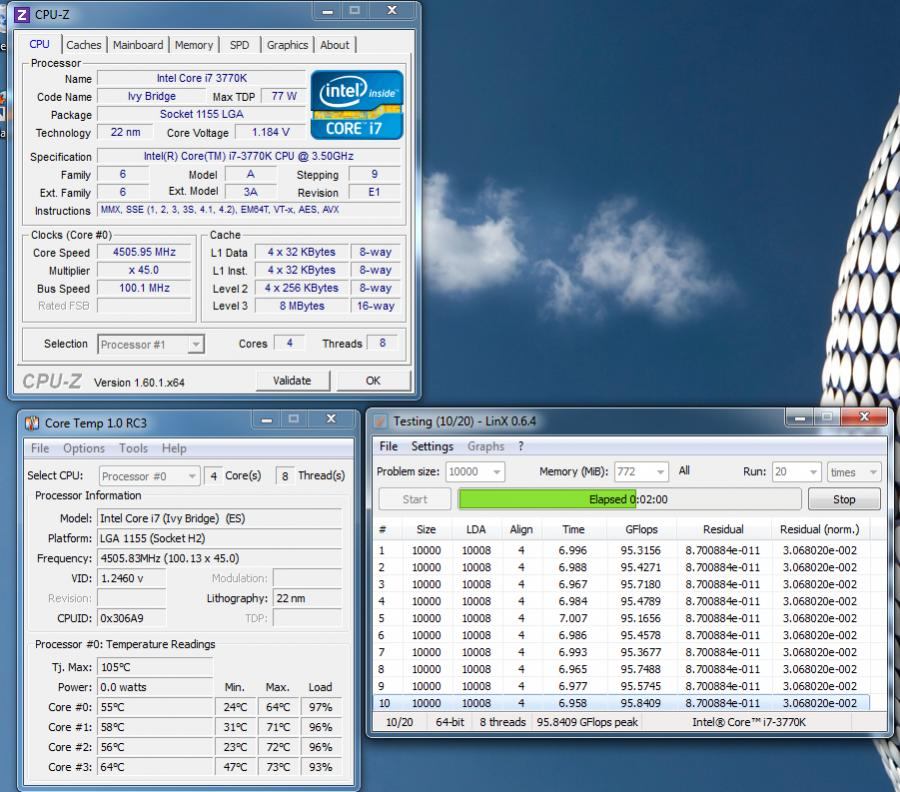Click the OK button in CPU-Z

(x=373, y=381)
